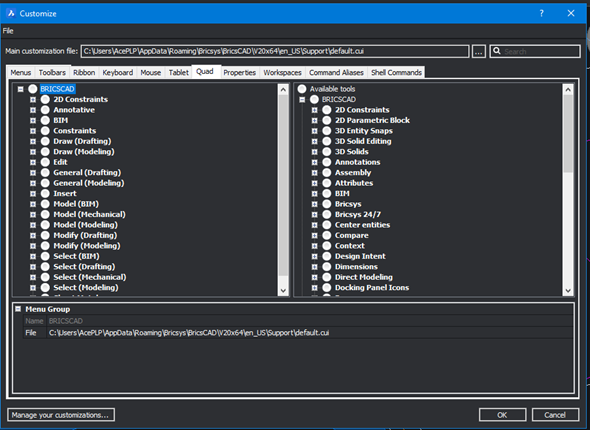Switch to the Menus tab

click(21, 72)
